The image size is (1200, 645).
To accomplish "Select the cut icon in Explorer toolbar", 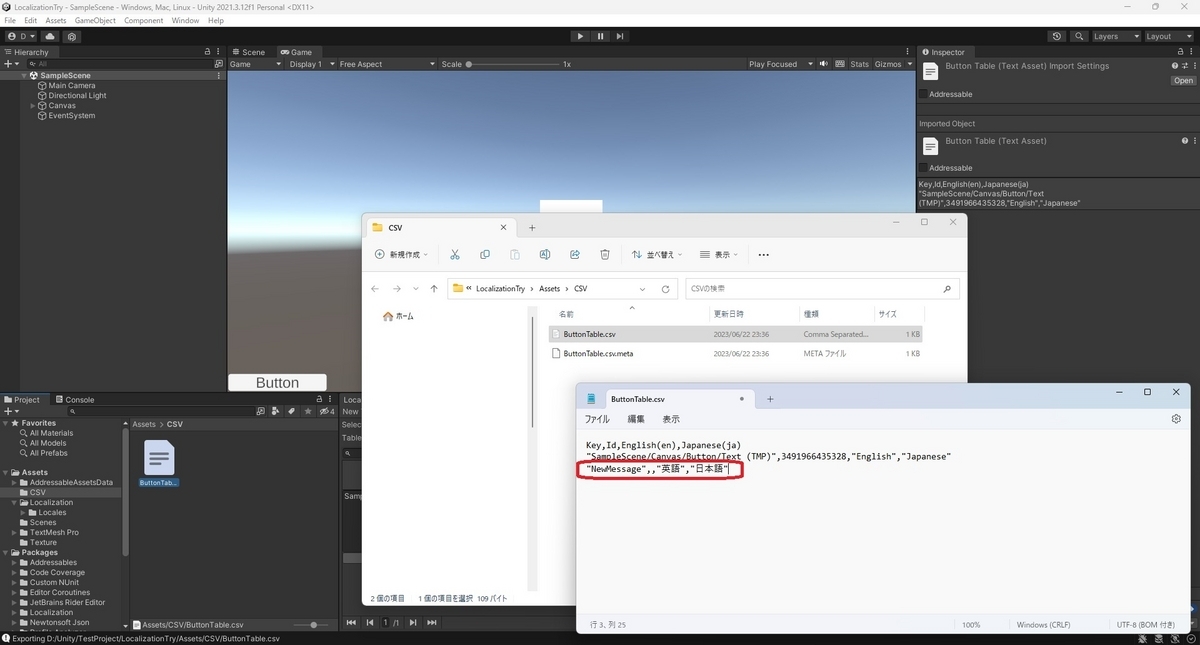I will pos(455,255).
